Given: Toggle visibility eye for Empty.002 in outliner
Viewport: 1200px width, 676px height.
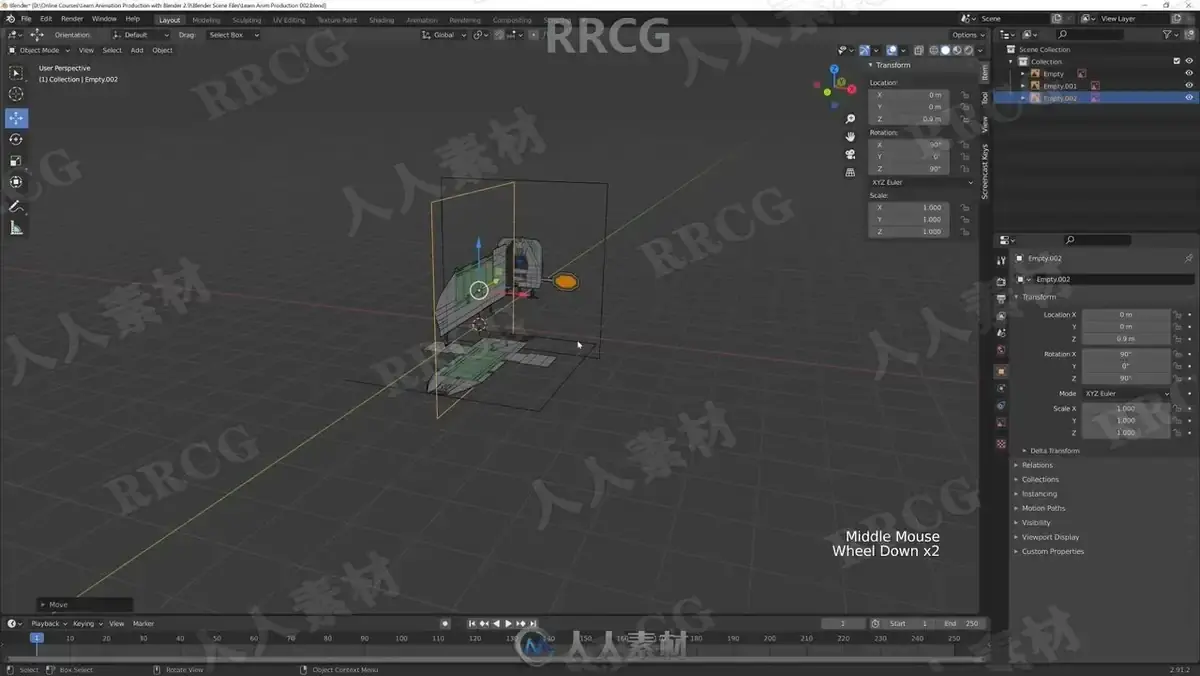Looking at the screenshot, I should [1189, 98].
